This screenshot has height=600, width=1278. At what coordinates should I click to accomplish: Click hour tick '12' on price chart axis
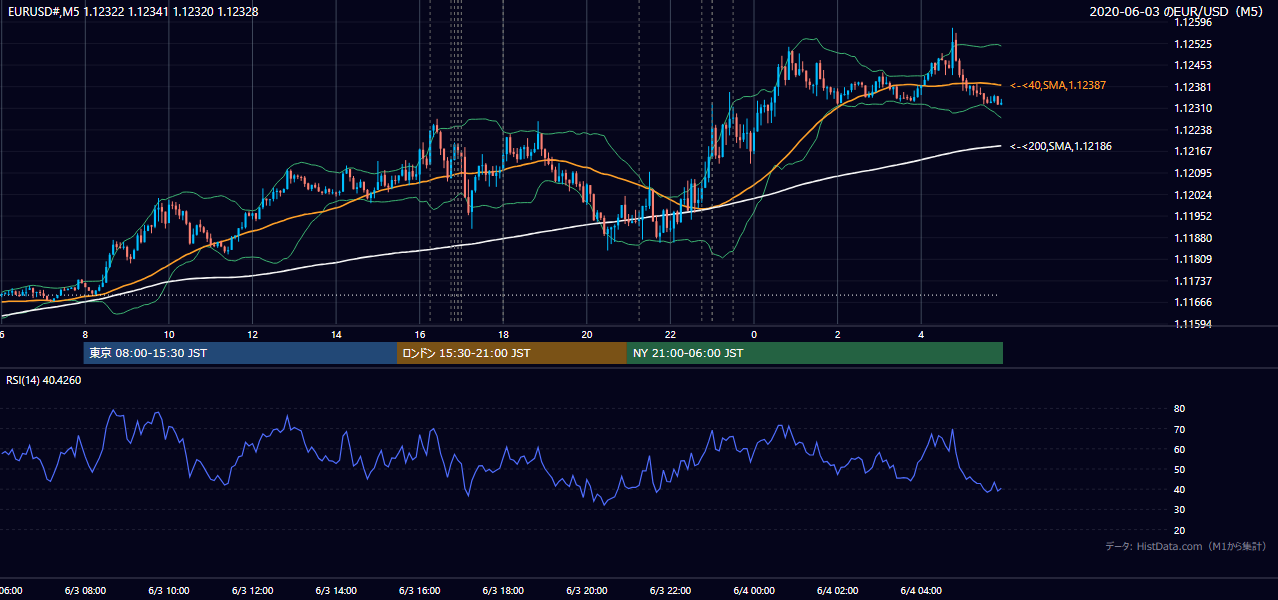point(252,335)
